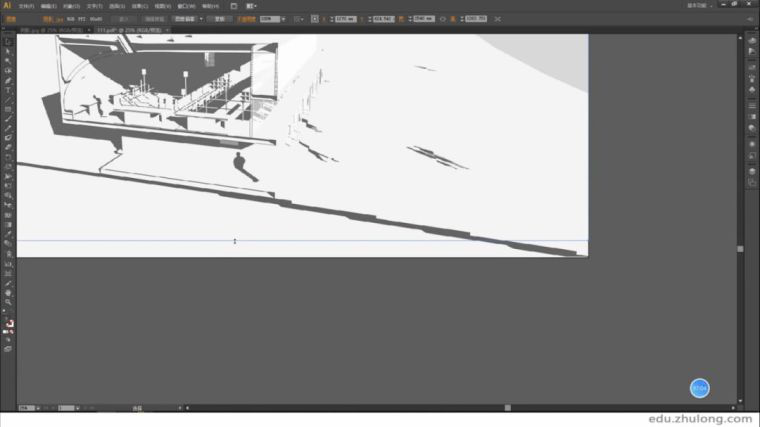Click the vertical scrollbar thumb of the canvas
This screenshot has height=427, width=760.
pos(740,248)
